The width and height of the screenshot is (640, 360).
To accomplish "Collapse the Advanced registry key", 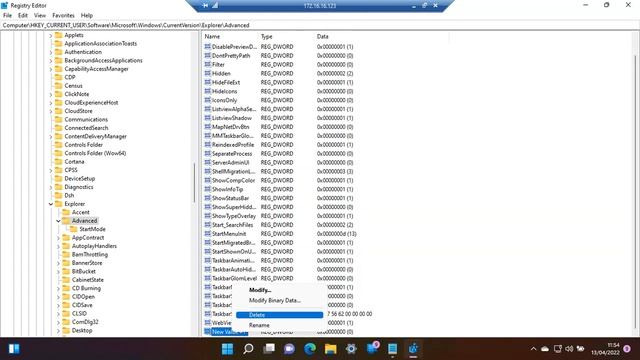I will [x=58, y=221].
